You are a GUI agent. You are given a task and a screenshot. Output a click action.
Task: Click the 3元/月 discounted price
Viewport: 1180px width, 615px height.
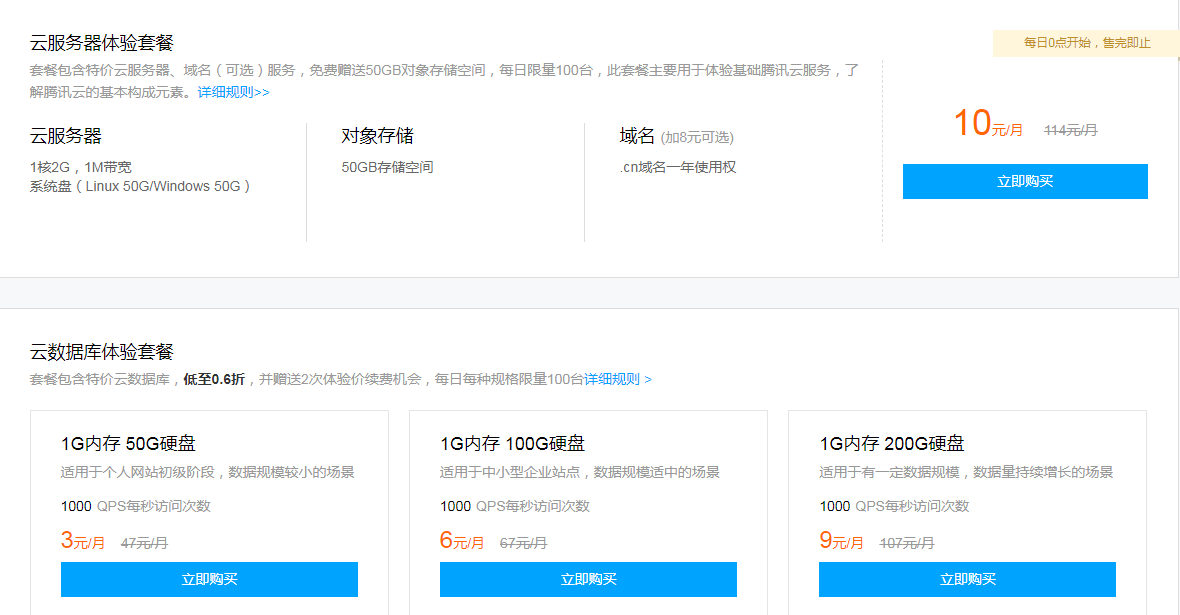(83, 542)
